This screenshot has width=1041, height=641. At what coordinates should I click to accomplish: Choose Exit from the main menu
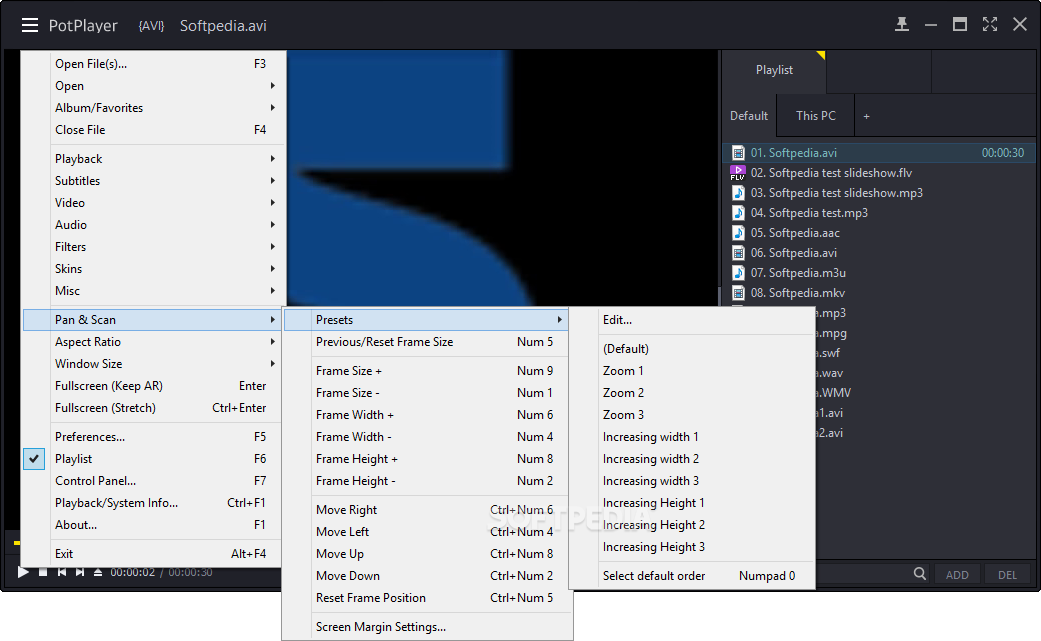click(154, 553)
